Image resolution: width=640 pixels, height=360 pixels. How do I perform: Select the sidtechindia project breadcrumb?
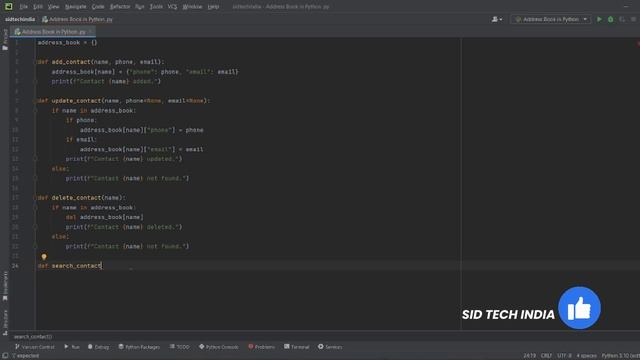click(x=20, y=19)
